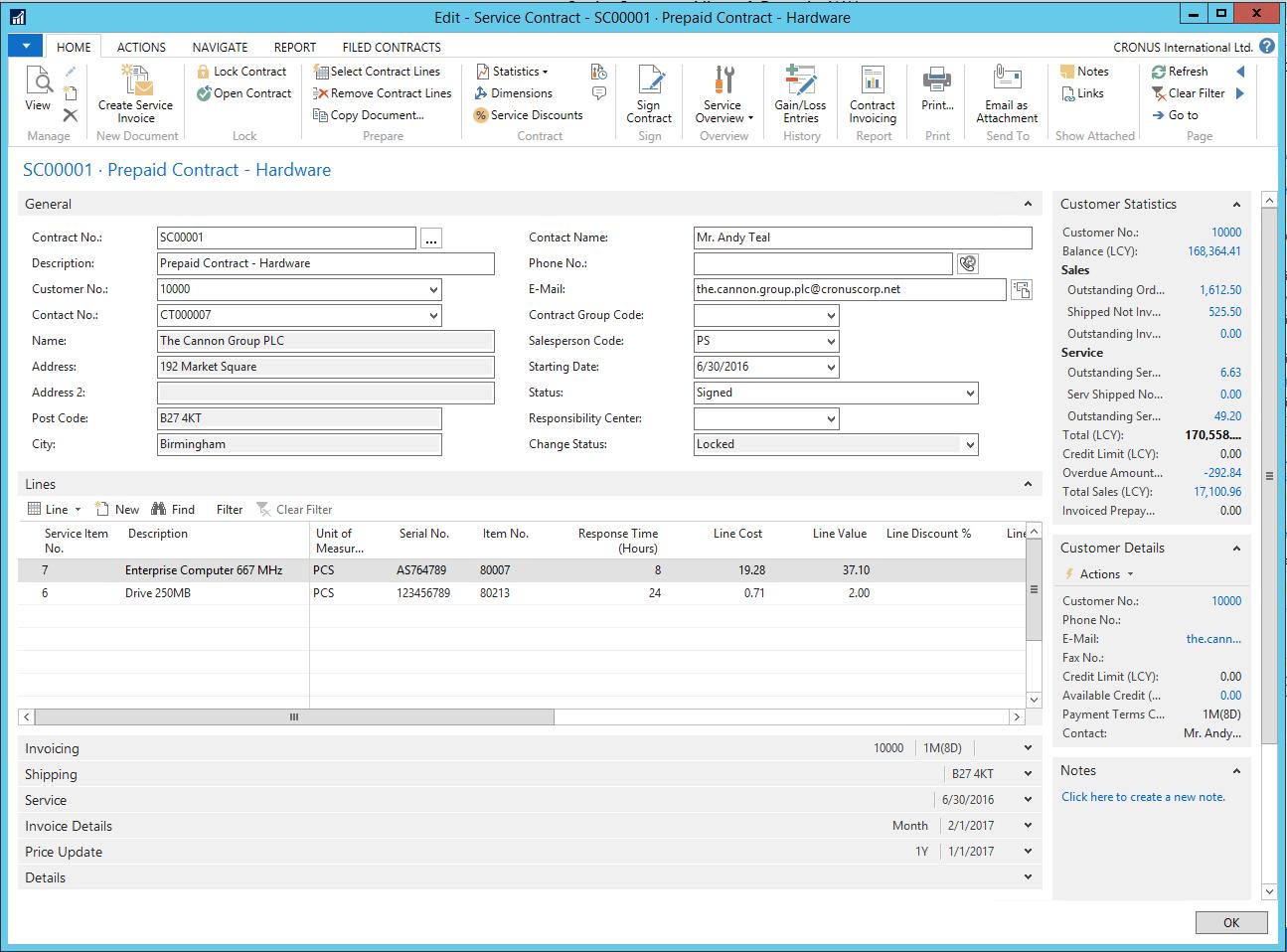Open the Customer No. dropdown in General

433,289
